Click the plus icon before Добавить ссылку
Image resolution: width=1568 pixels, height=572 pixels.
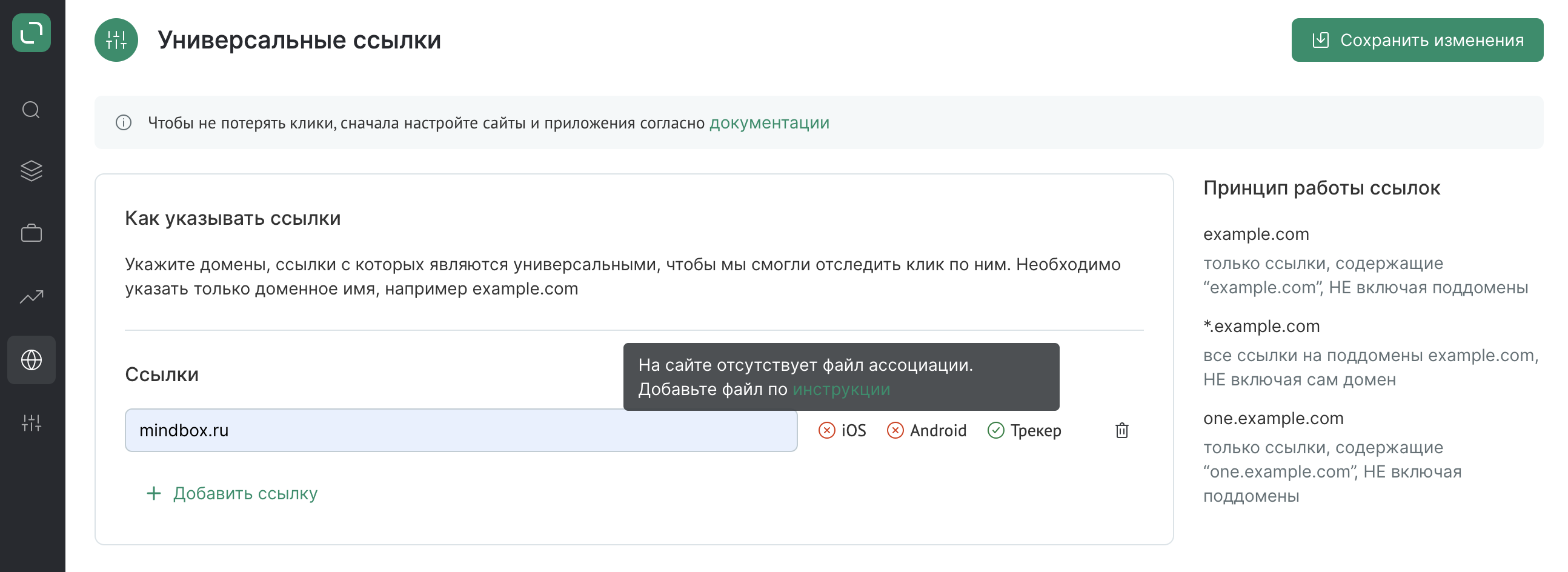point(154,493)
